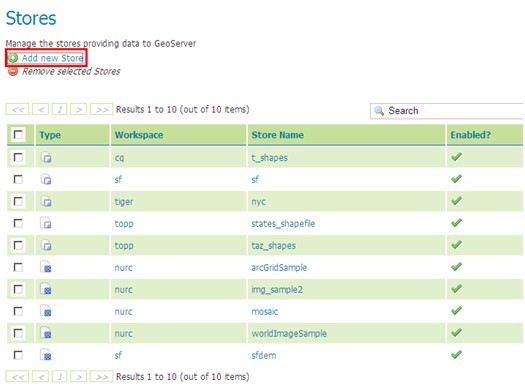Click the first page << button below the table
The width and height of the screenshot is (525, 390).
pos(17,377)
